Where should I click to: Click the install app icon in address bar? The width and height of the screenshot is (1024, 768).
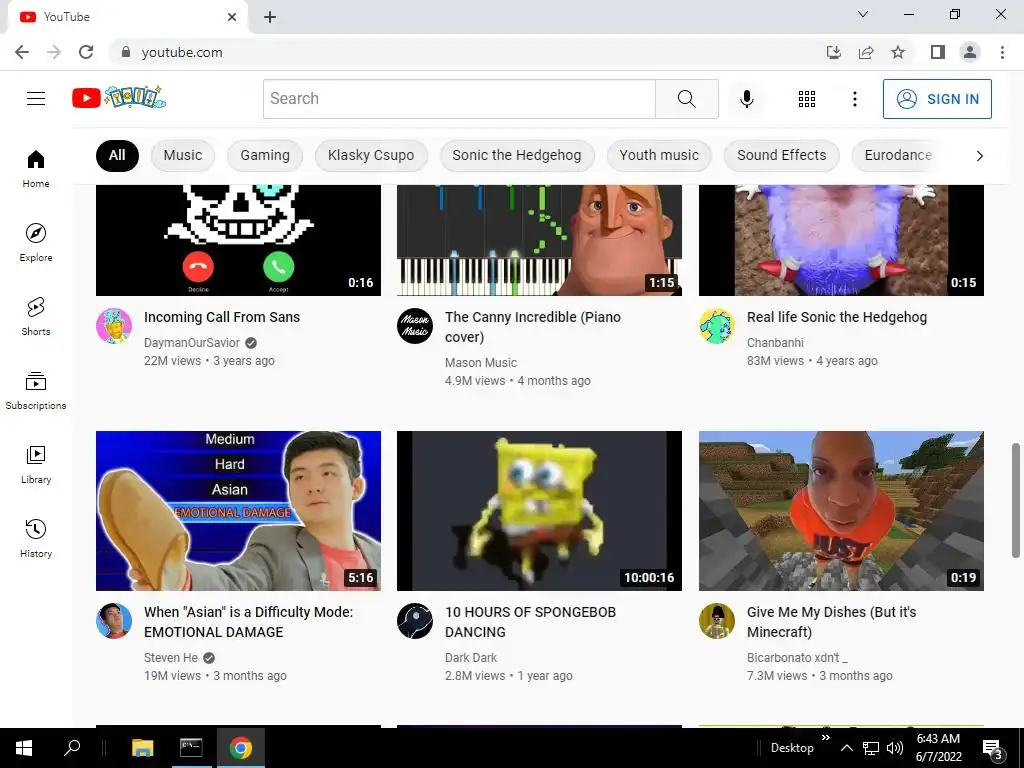[834, 52]
